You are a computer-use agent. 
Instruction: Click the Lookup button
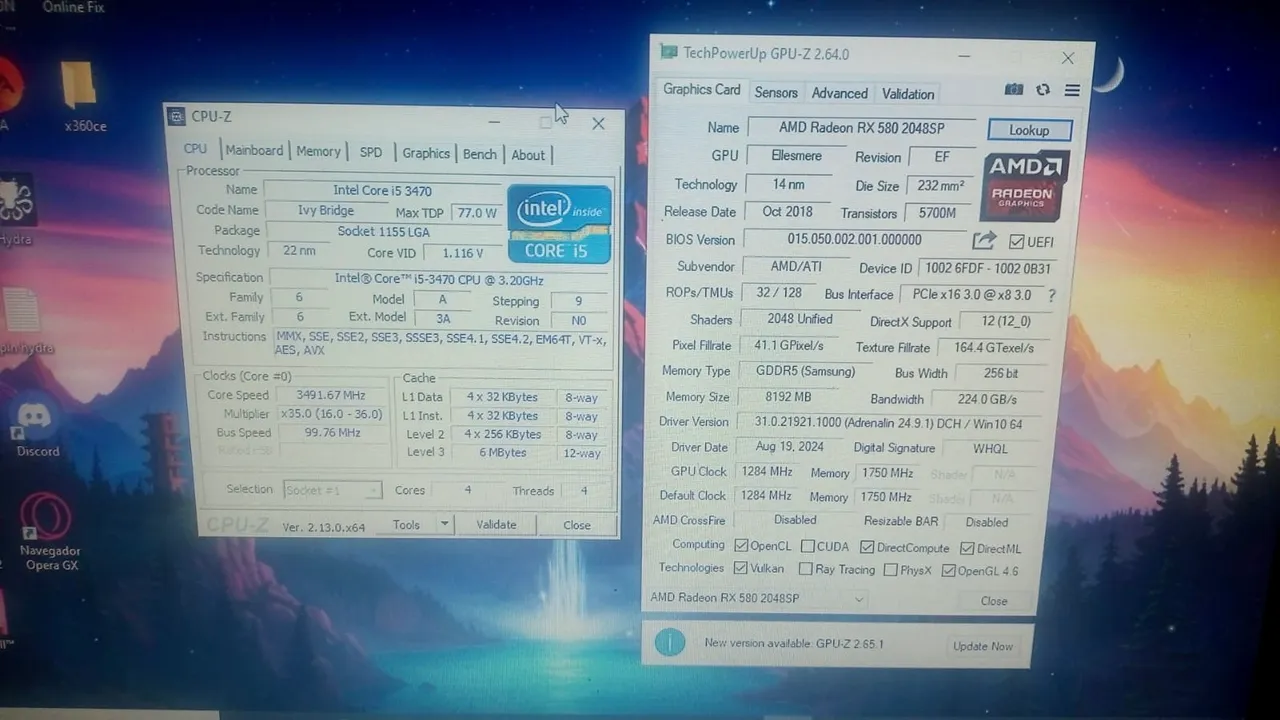tap(1029, 130)
